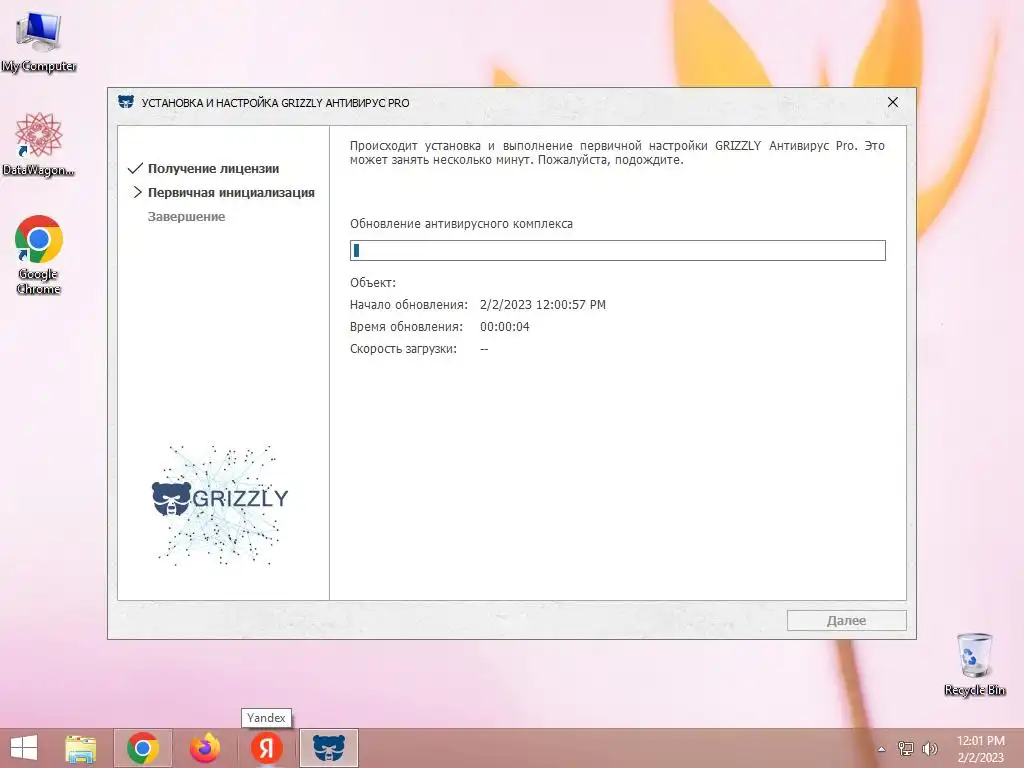Open Yandex browser from the taskbar
The height and width of the screenshot is (768, 1024).
click(266, 748)
